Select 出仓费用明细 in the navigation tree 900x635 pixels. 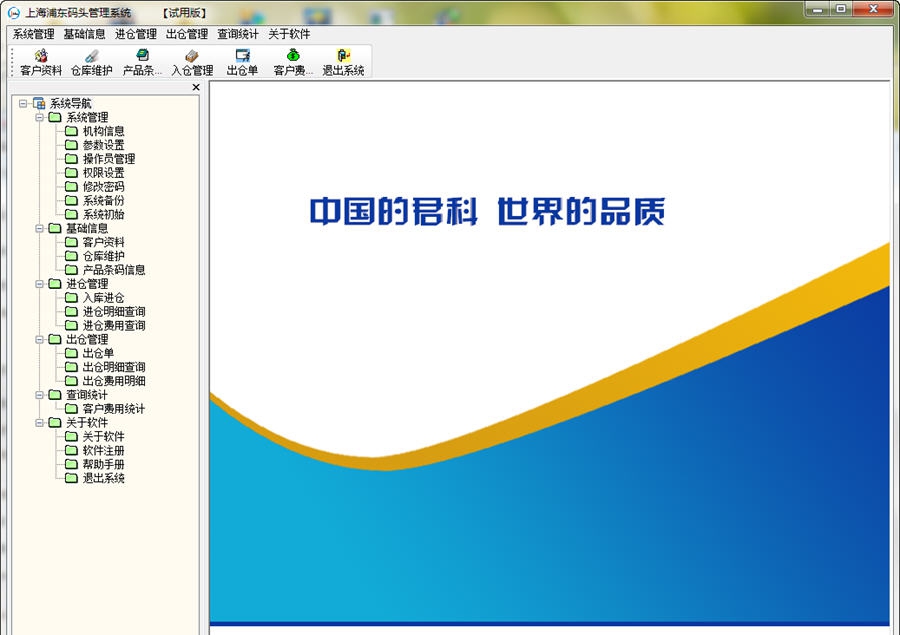click(114, 381)
